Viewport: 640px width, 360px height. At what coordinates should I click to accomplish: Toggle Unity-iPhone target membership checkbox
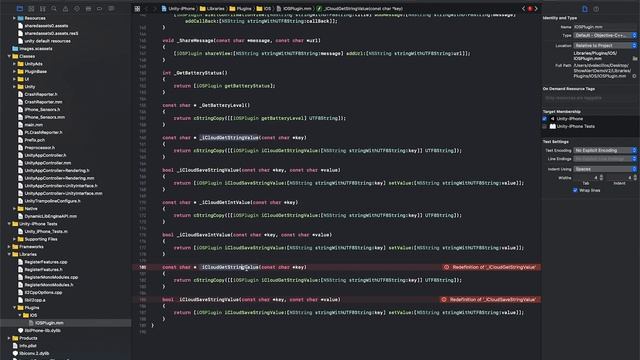click(x=544, y=119)
